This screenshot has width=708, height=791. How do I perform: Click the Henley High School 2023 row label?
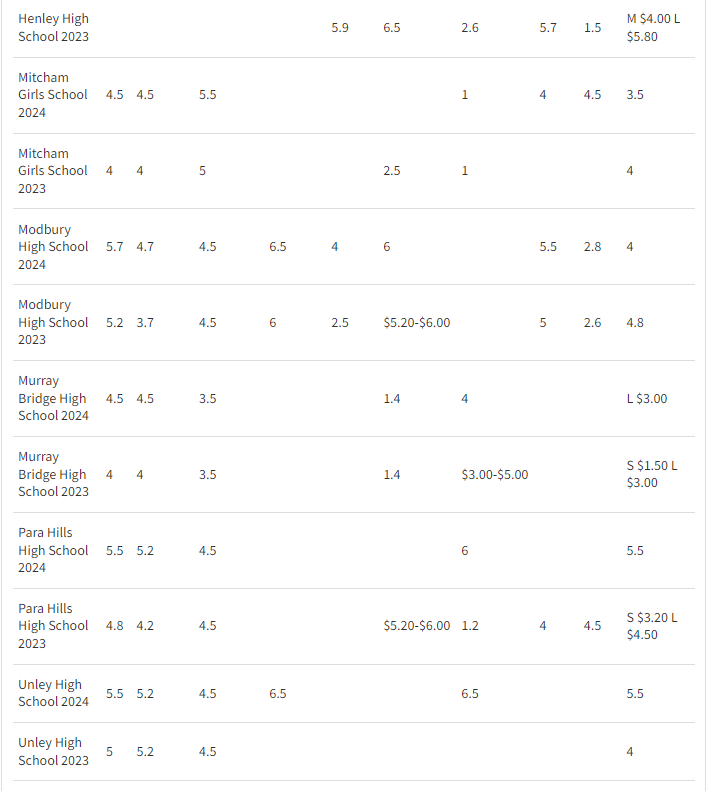(x=53, y=27)
